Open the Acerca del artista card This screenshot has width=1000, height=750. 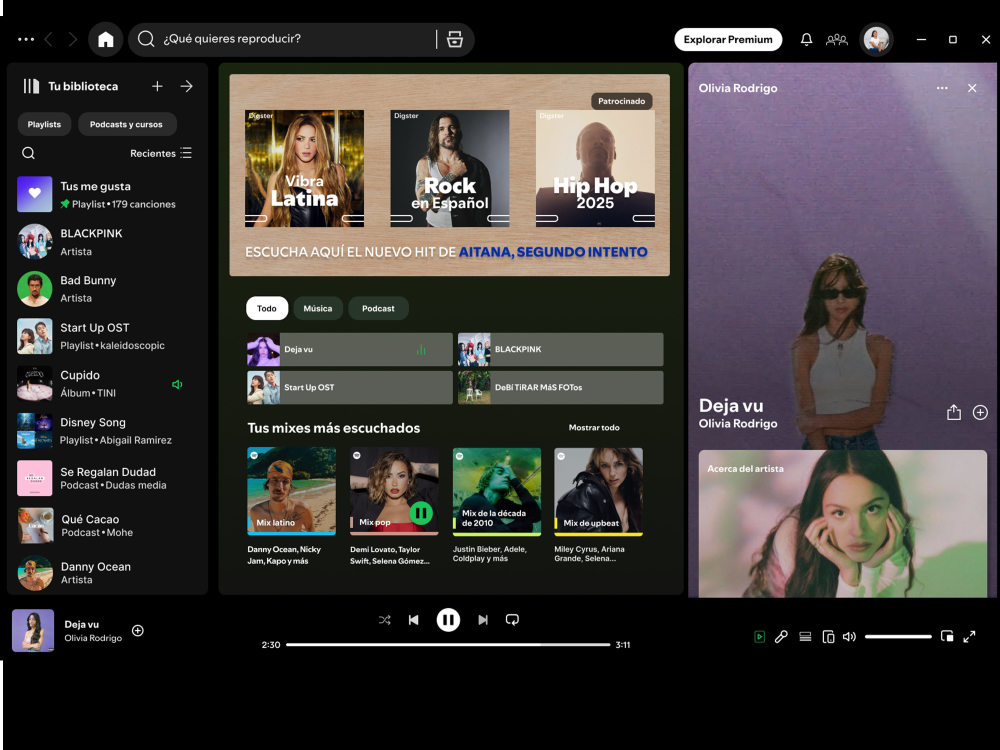[842, 524]
